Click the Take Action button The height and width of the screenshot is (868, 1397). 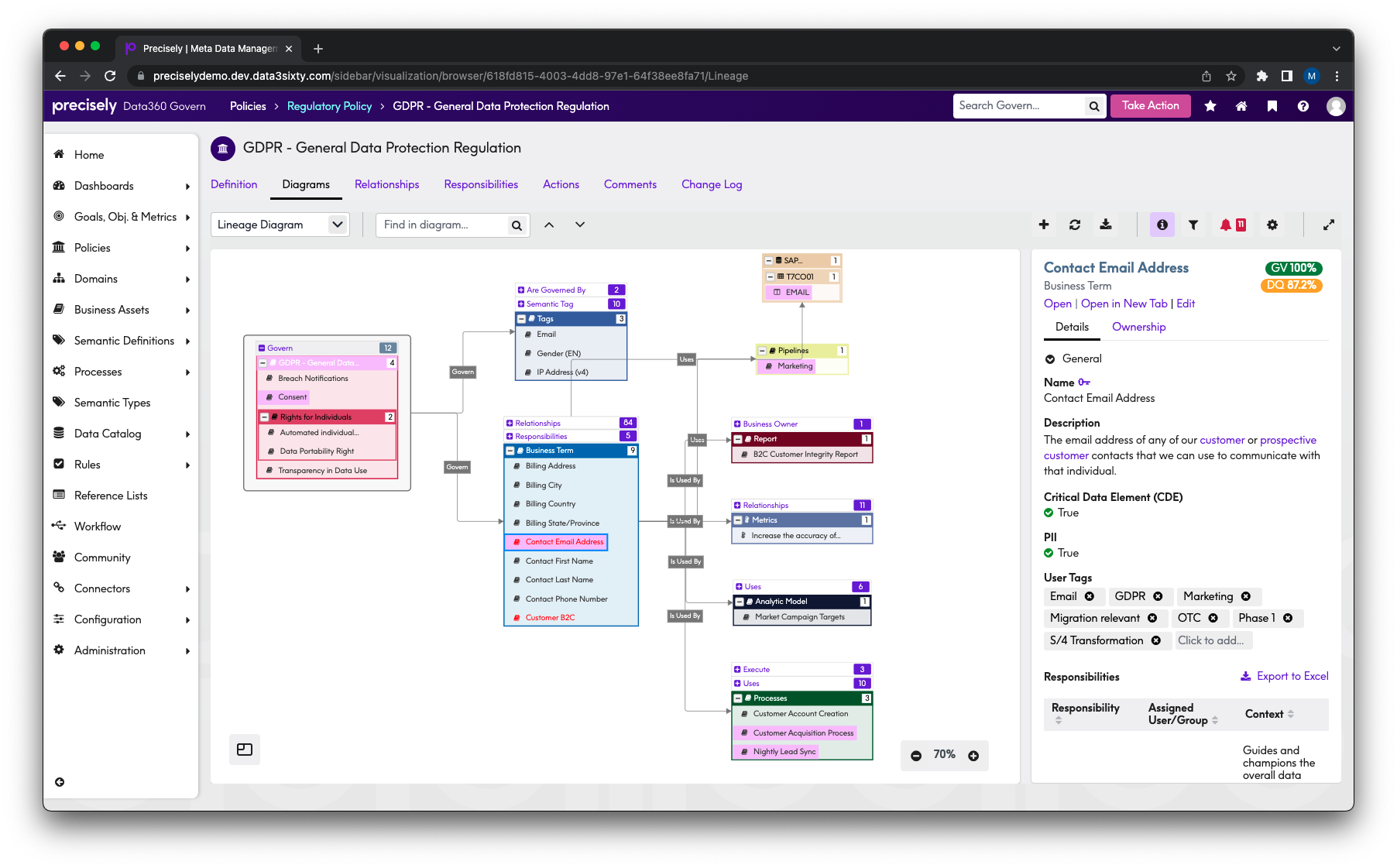1150,105
